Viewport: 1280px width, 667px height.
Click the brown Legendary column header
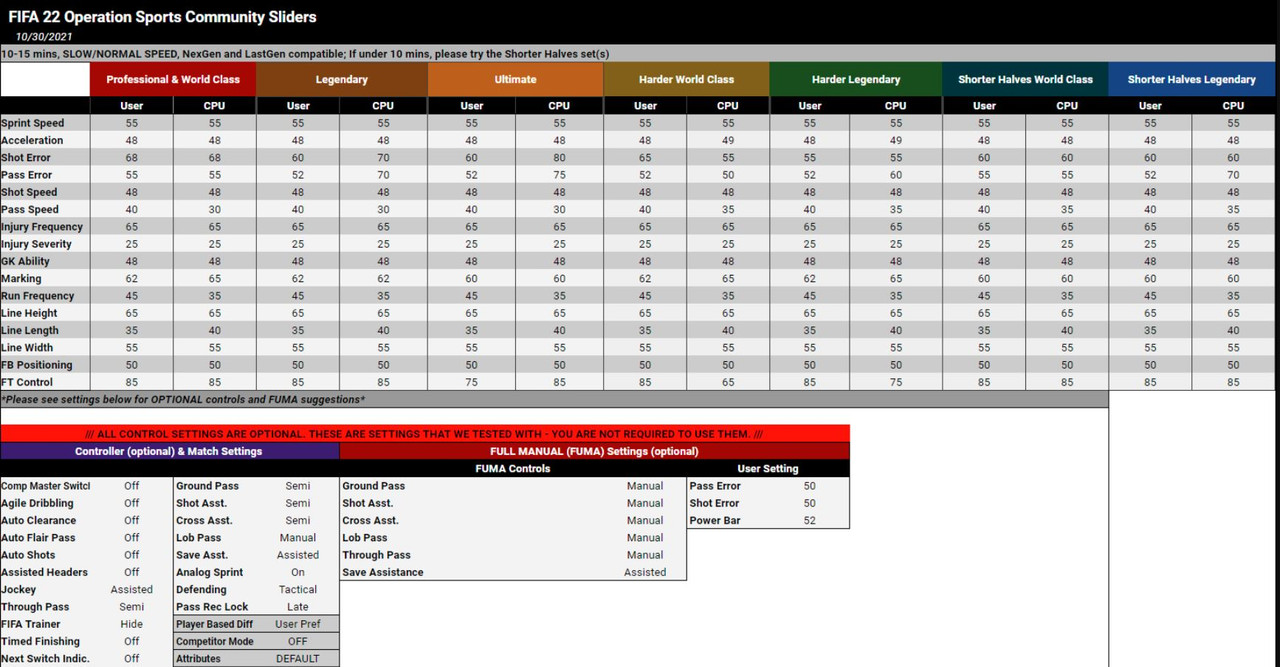coord(342,80)
